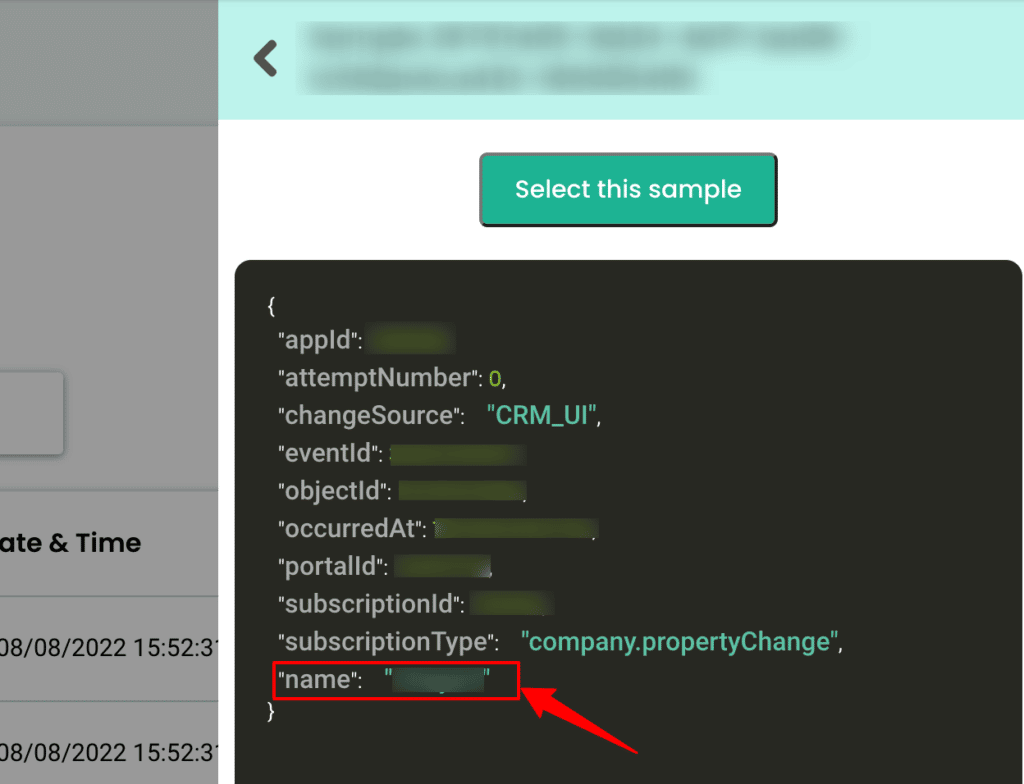Select the "CRM_UI" changeSource value

543,416
